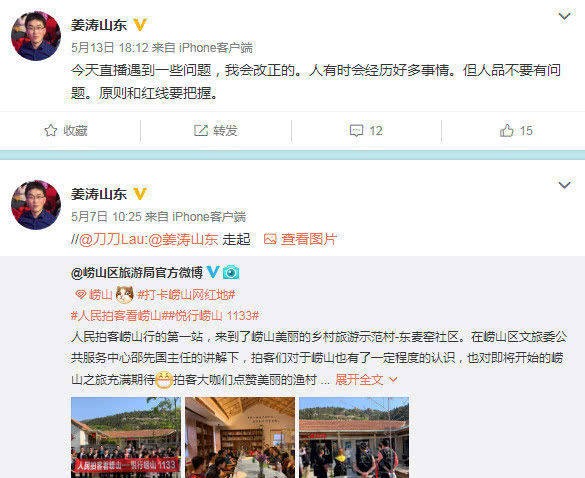Open hashtag #打卡崂山网红地#
The width and height of the screenshot is (585, 478).
[186, 295]
